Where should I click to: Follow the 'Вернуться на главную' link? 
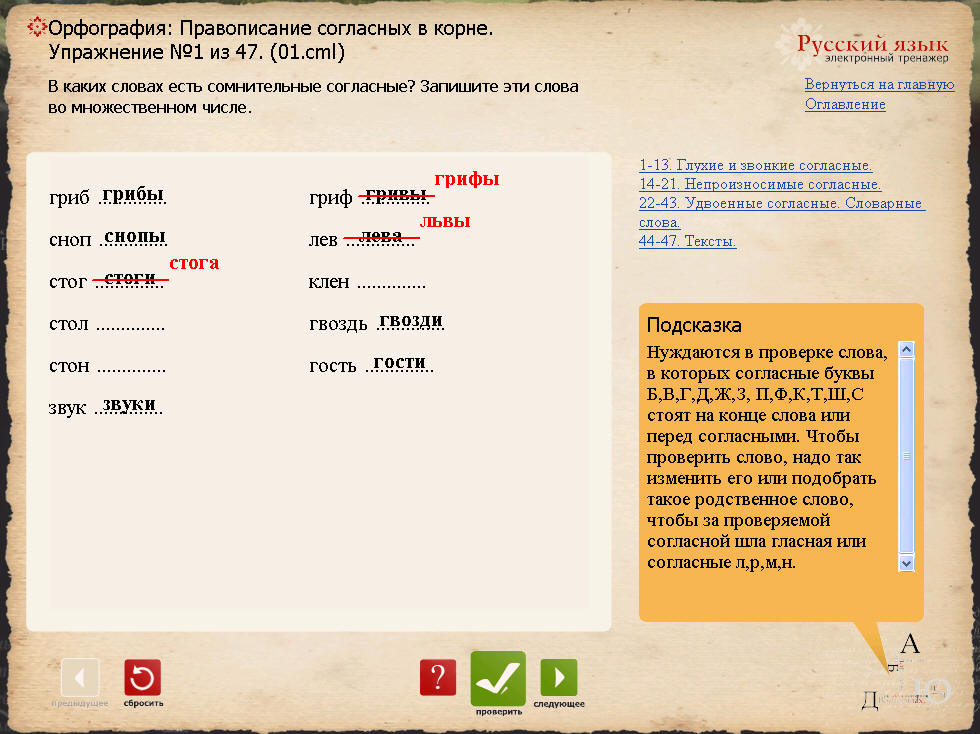[879, 85]
